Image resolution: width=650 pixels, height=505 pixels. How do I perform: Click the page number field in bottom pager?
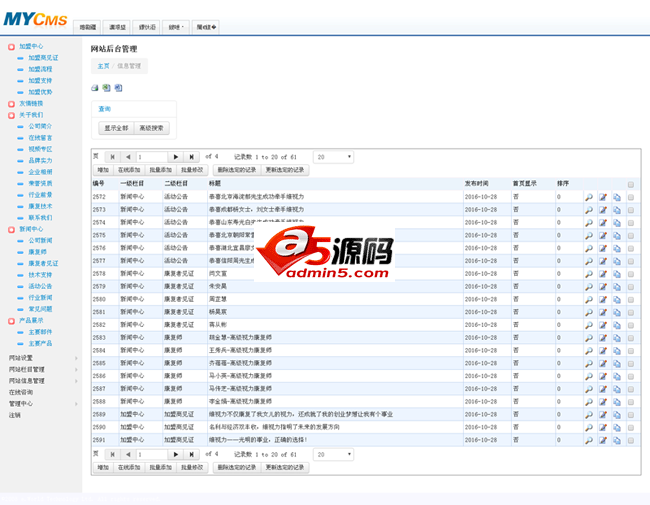click(x=152, y=454)
